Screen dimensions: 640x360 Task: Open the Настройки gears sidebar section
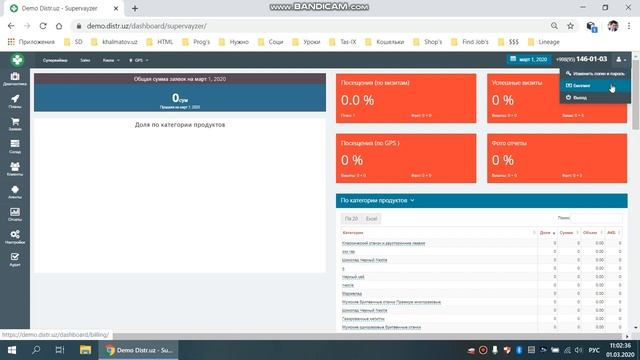15,237
